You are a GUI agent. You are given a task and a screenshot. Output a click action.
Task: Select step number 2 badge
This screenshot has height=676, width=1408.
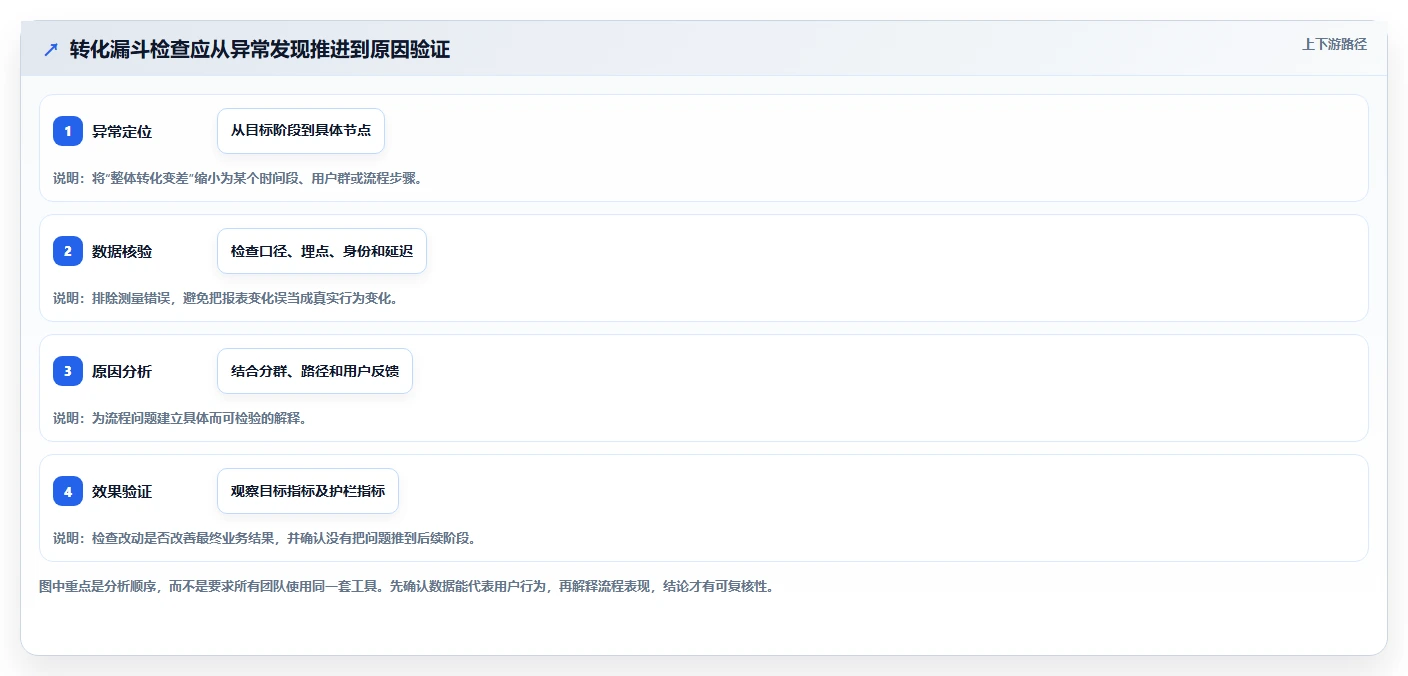[68, 251]
